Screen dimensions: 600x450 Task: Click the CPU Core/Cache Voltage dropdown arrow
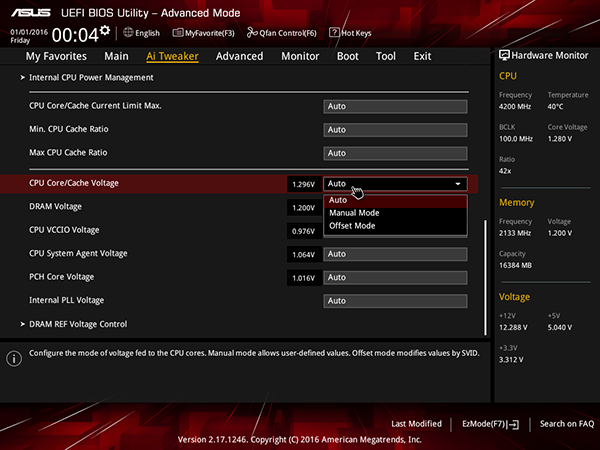click(x=458, y=184)
